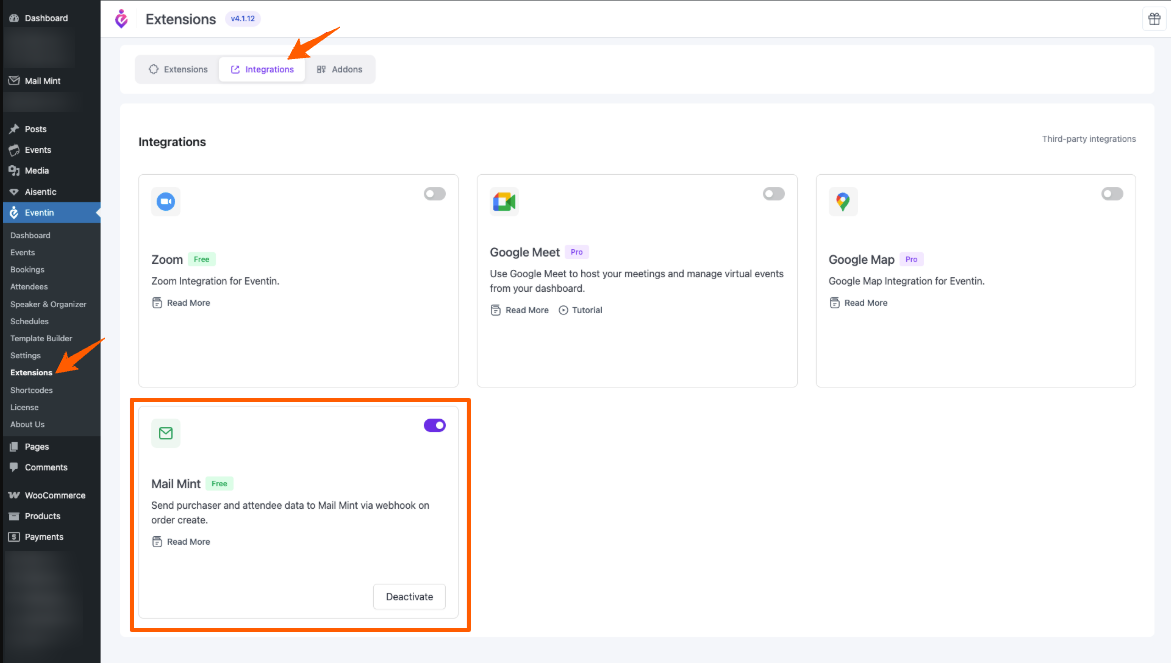Open Speaker & Organizer submenu item
Image resolution: width=1171 pixels, height=663 pixels.
[49, 304]
